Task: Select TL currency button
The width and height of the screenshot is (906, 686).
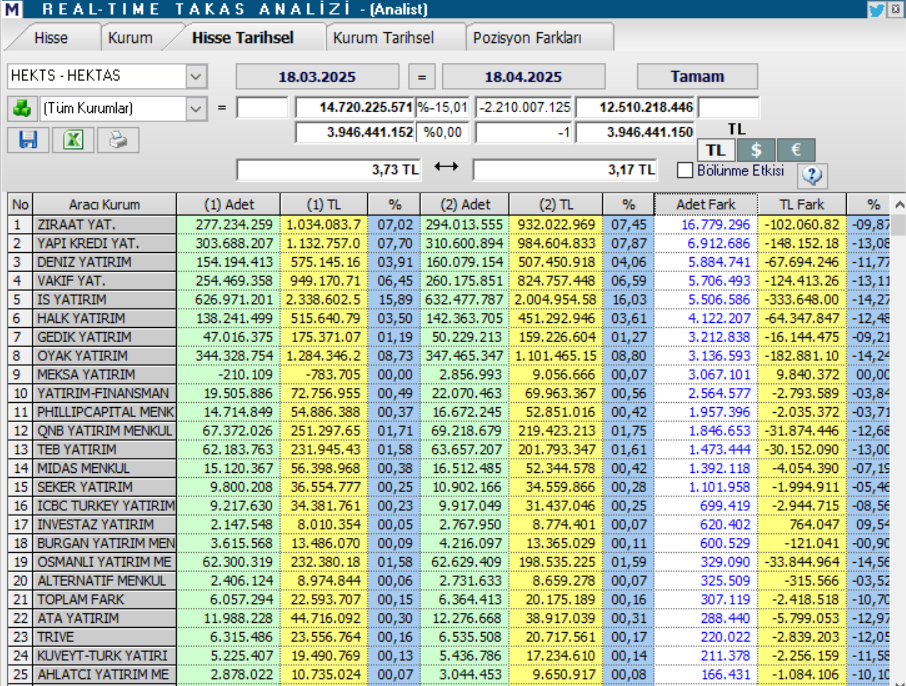Action: click(x=715, y=150)
